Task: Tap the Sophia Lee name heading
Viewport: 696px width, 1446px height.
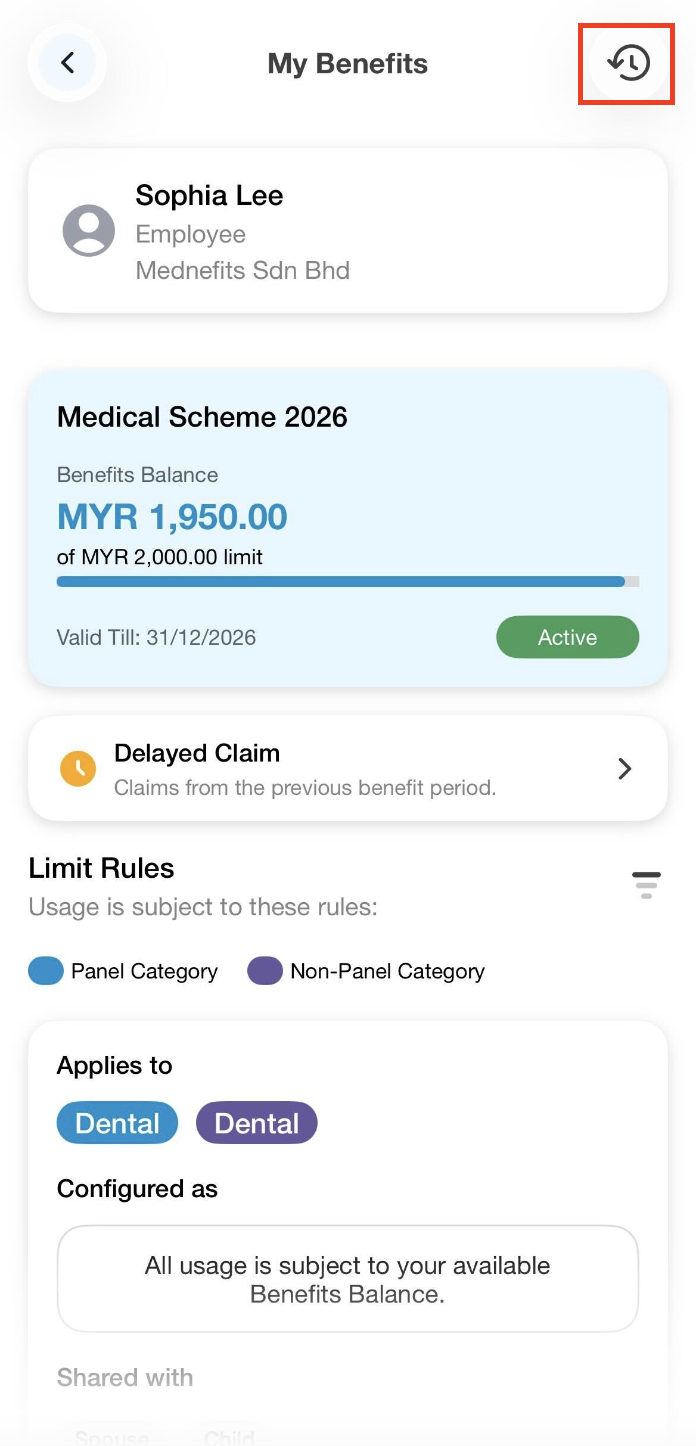Action: pyautogui.click(x=209, y=195)
